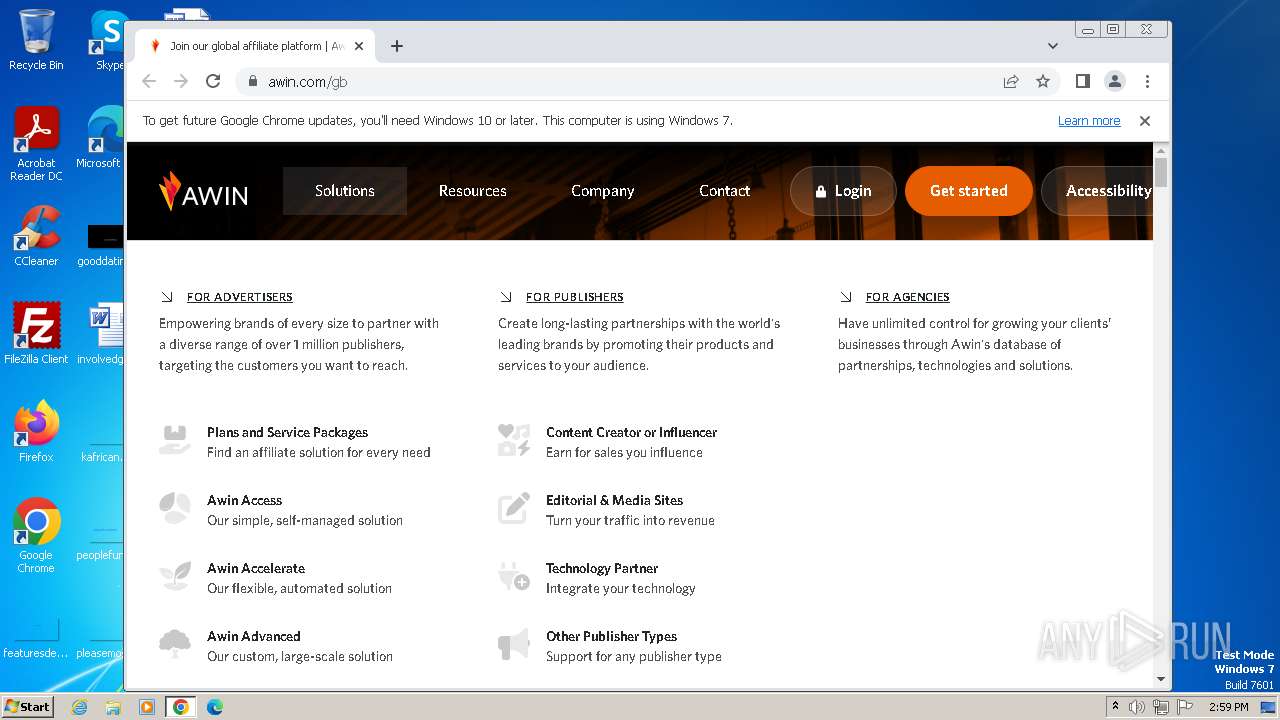This screenshot has width=1280, height=720.
Task: Open Plans and Service Packages link
Action: pos(288,433)
